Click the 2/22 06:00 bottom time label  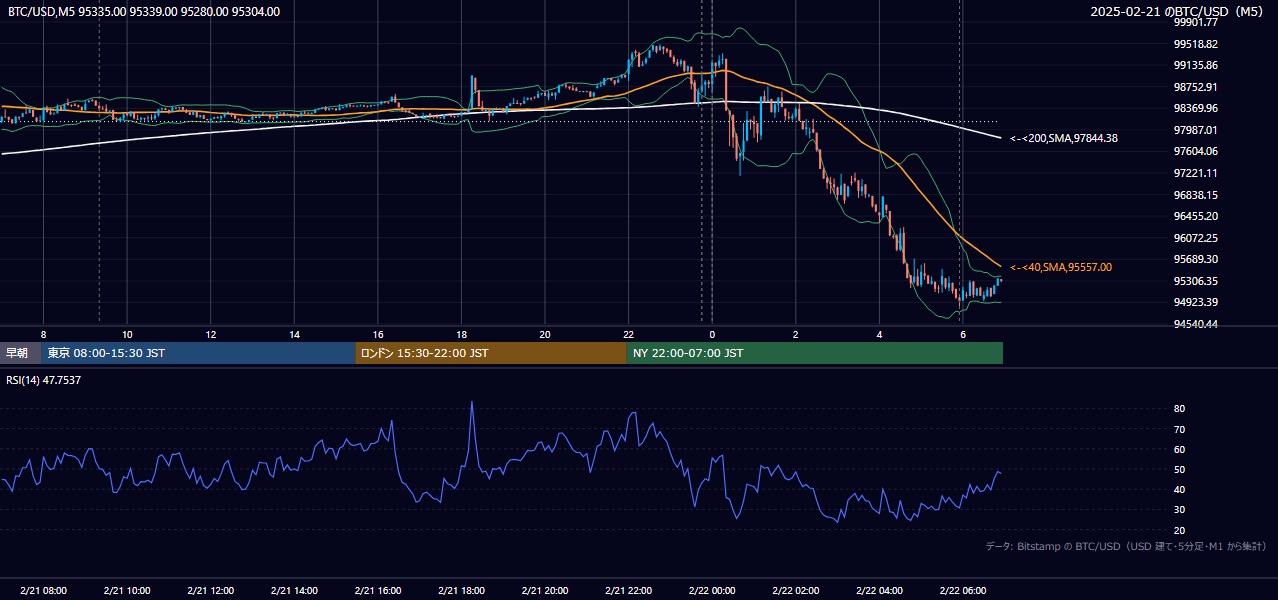point(962,591)
